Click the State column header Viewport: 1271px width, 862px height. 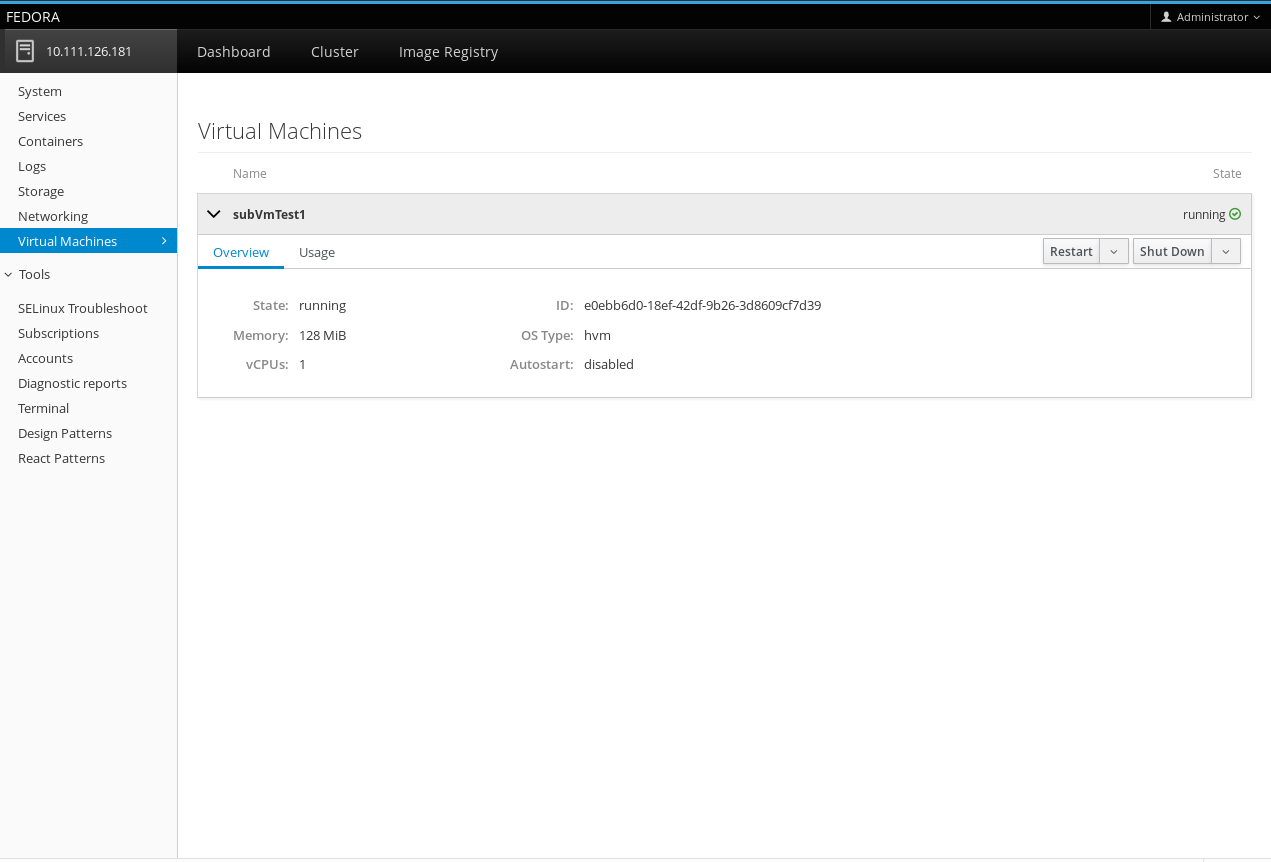click(1227, 173)
